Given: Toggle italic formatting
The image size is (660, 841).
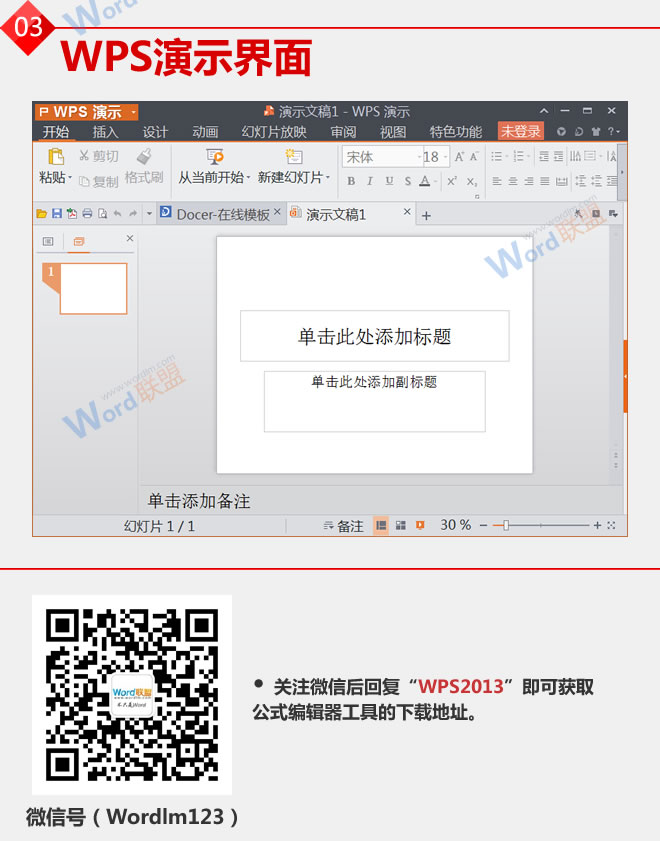Looking at the screenshot, I should [369, 181].
